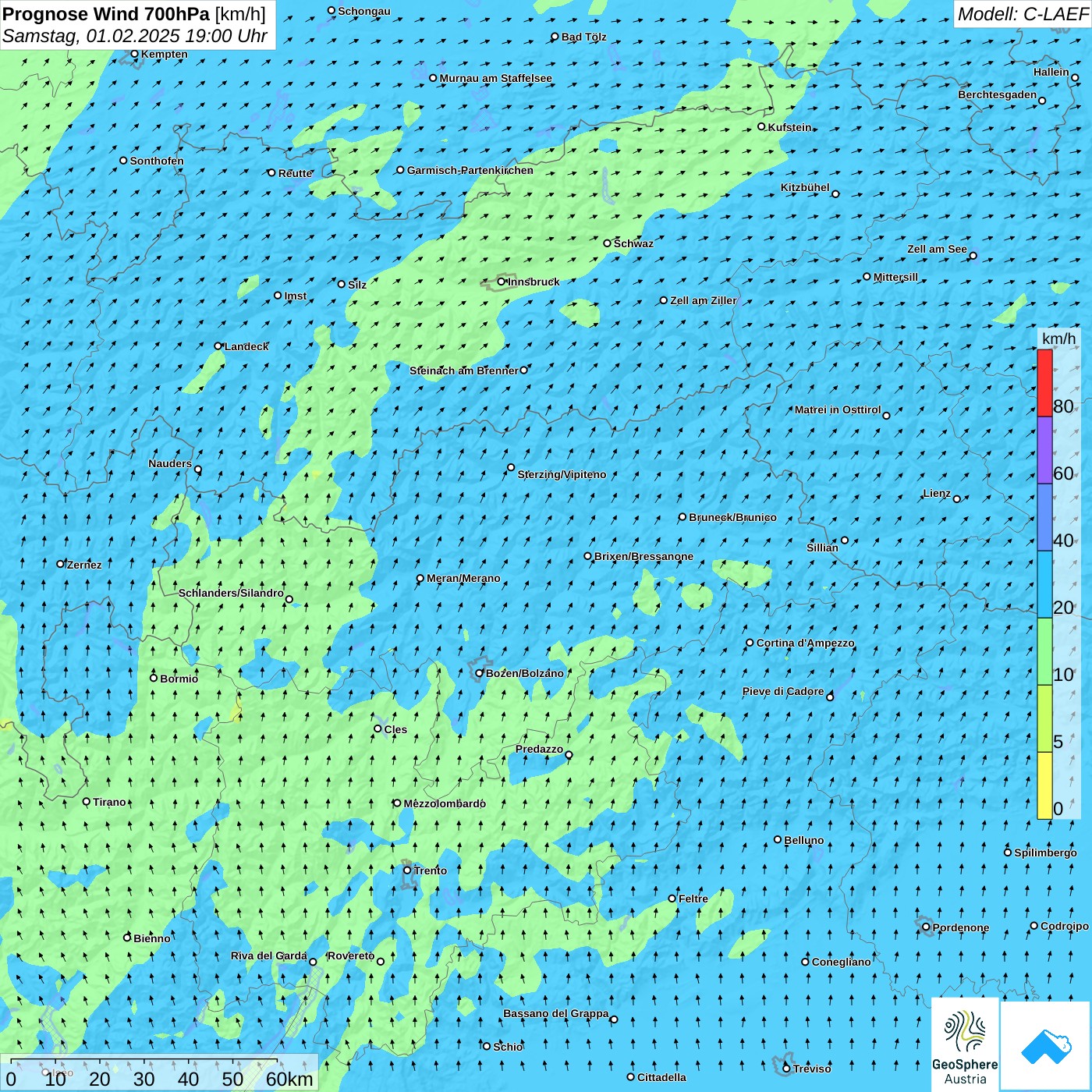
Task: Click the date "Samstag, 01.02.2025 19:00 Uhr"
Action: (135, 36)
